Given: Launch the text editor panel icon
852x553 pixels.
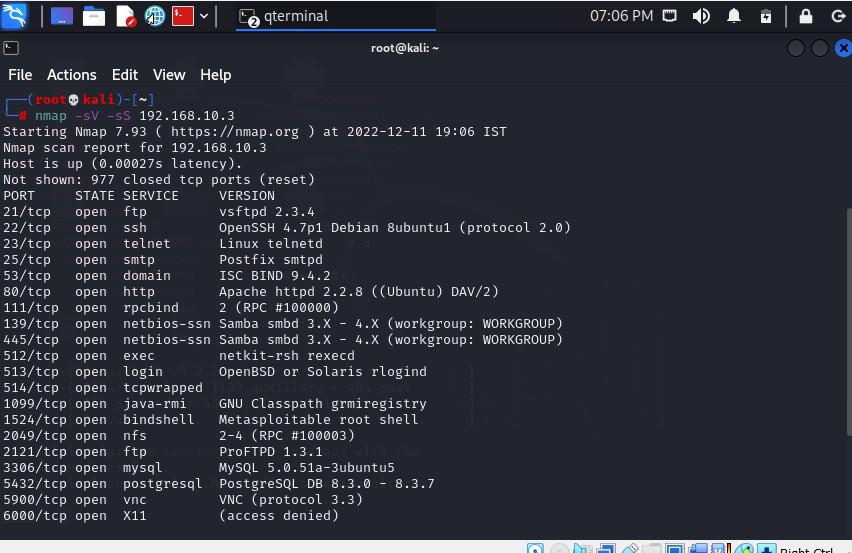Looking at the screenshot, I should (126, 16).
